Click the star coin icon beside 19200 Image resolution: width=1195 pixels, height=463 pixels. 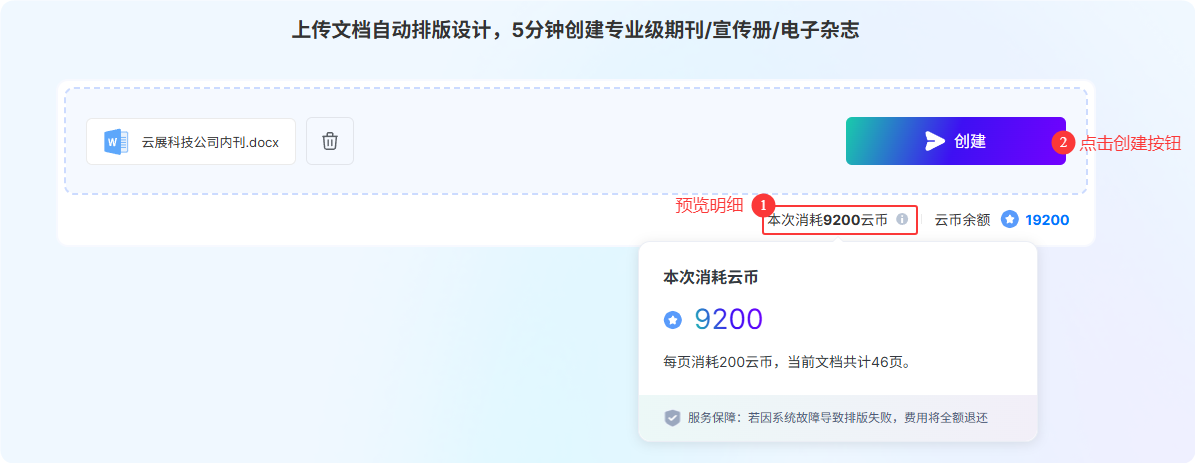[1010, 219]
